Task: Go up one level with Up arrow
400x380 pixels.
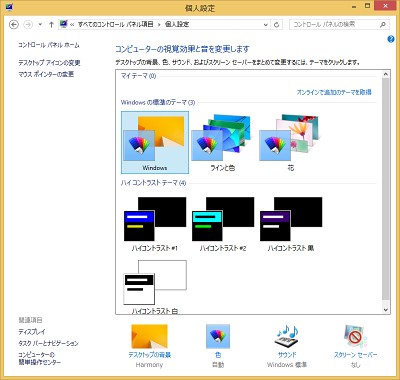Action: click(x=51, y=25)
